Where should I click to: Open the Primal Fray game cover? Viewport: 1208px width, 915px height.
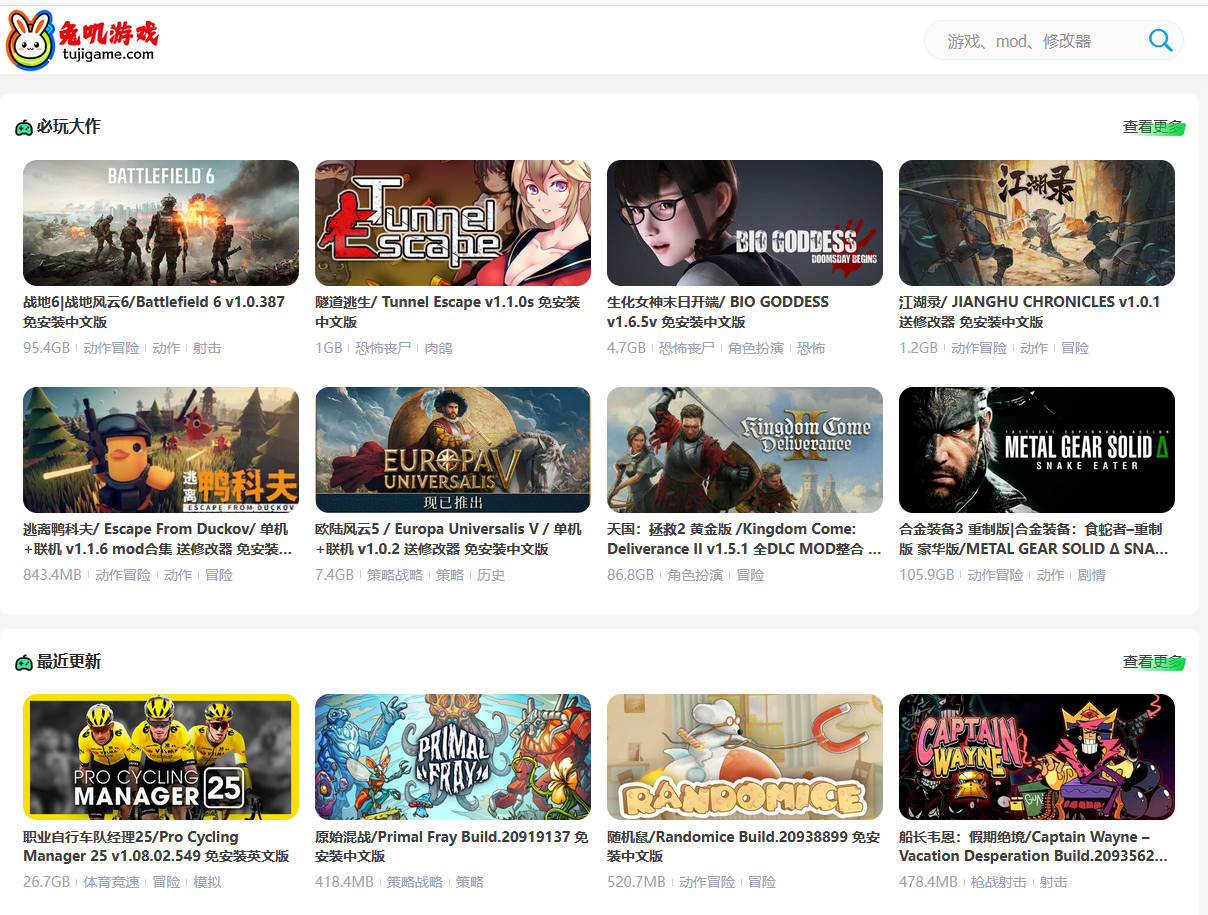453,757
